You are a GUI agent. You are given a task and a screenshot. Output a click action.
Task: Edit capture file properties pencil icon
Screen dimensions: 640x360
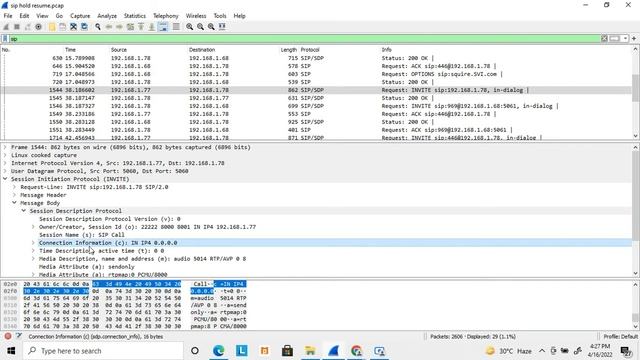pyautogui.click(x=19, y=336)
